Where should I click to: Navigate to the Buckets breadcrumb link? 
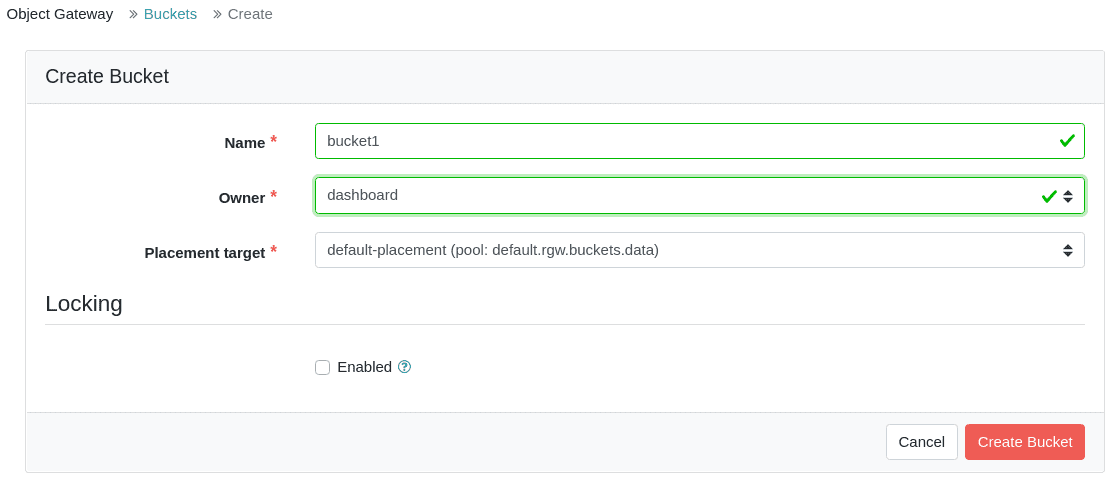(x=170, y=14)
